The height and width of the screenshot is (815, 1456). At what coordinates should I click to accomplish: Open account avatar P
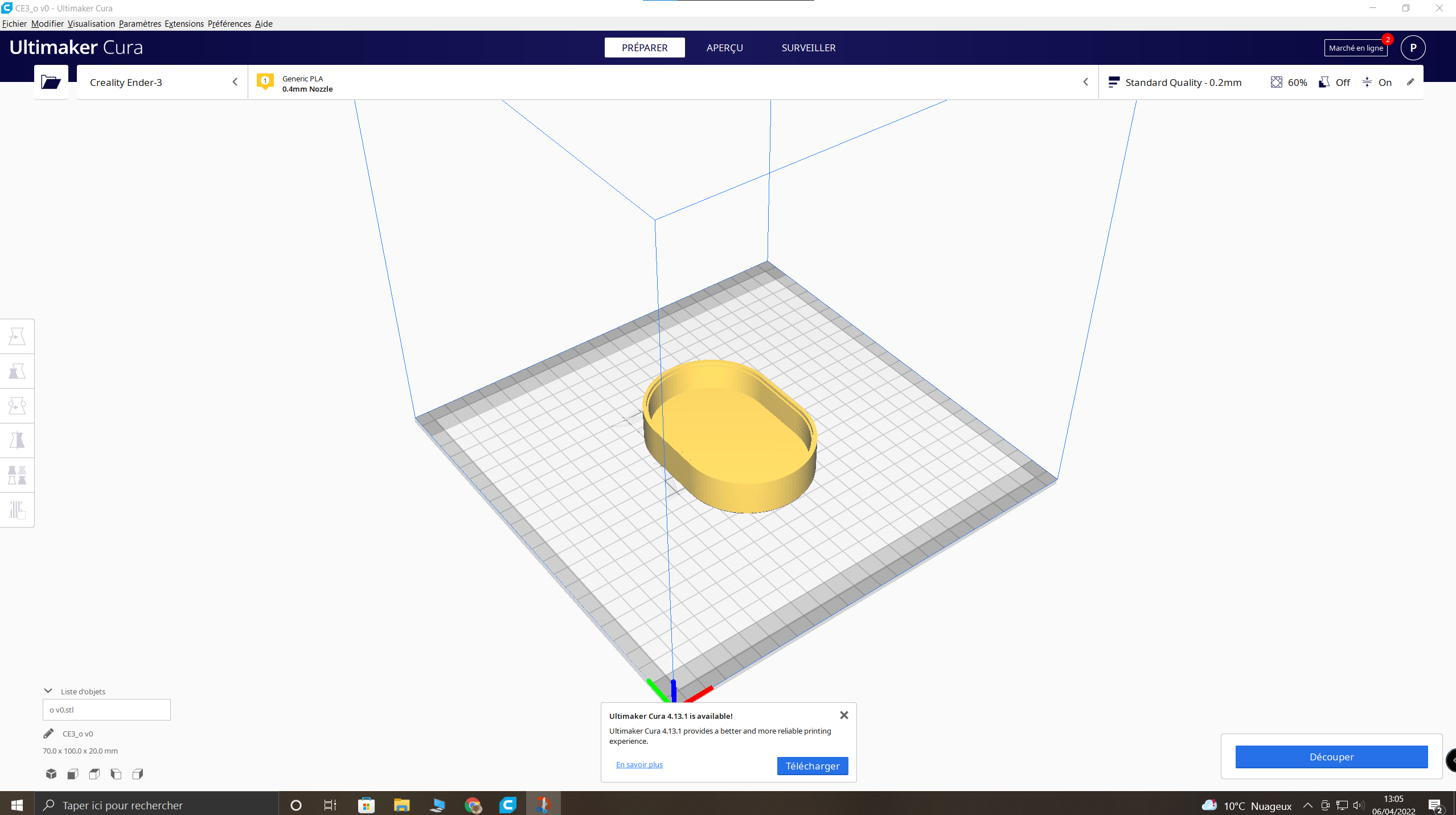pyautogui.click(x=1413, y=48)
